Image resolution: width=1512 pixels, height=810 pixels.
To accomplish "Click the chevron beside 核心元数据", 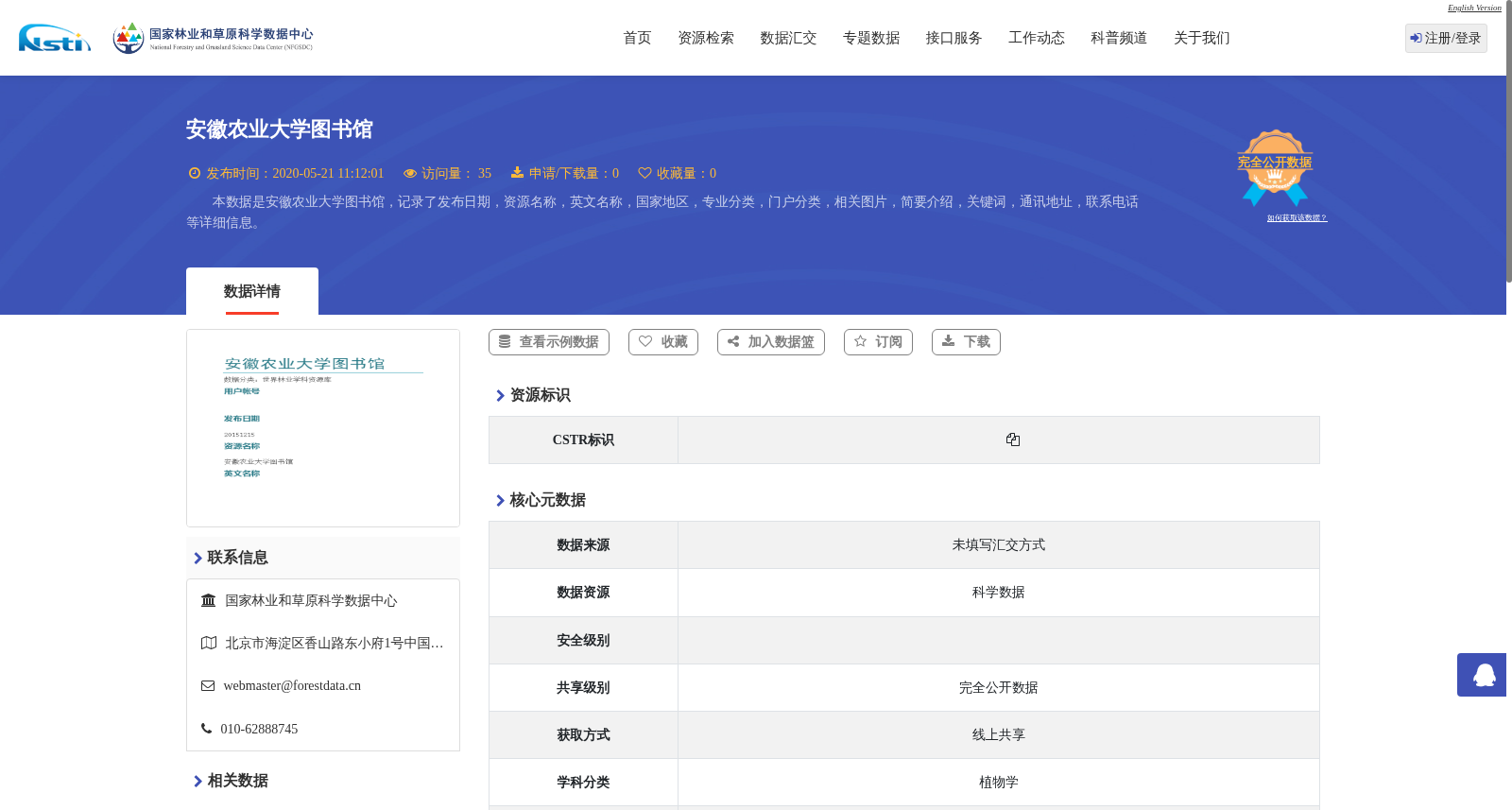I will 501,500.
